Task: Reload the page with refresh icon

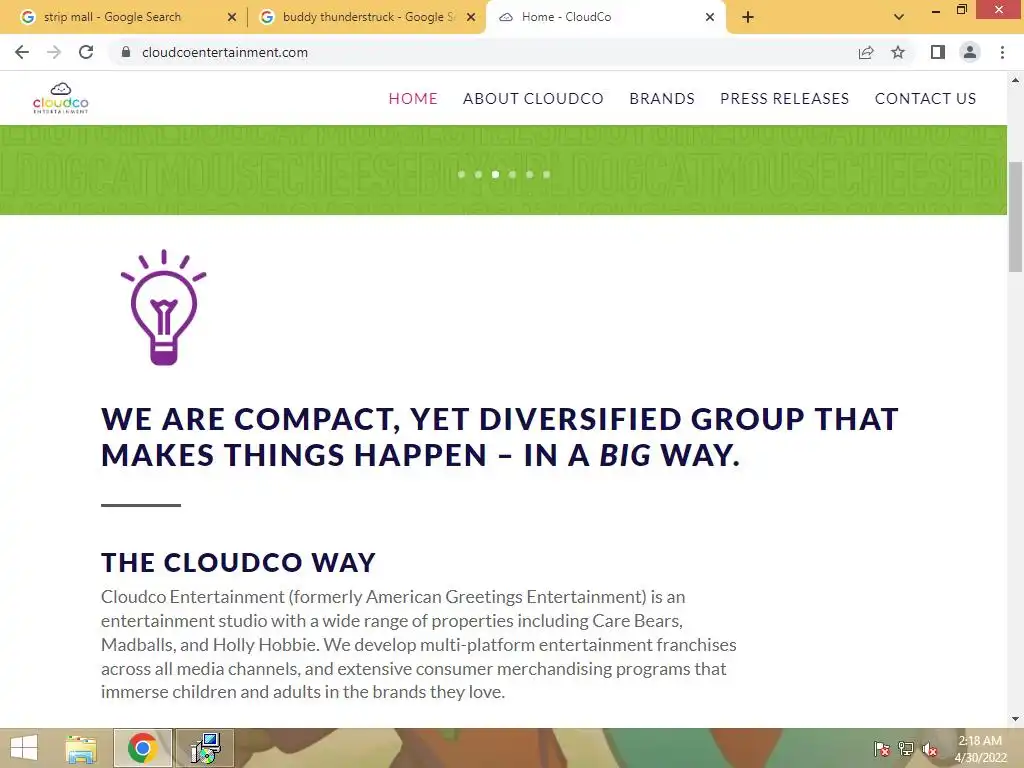Action: [86, 52]
